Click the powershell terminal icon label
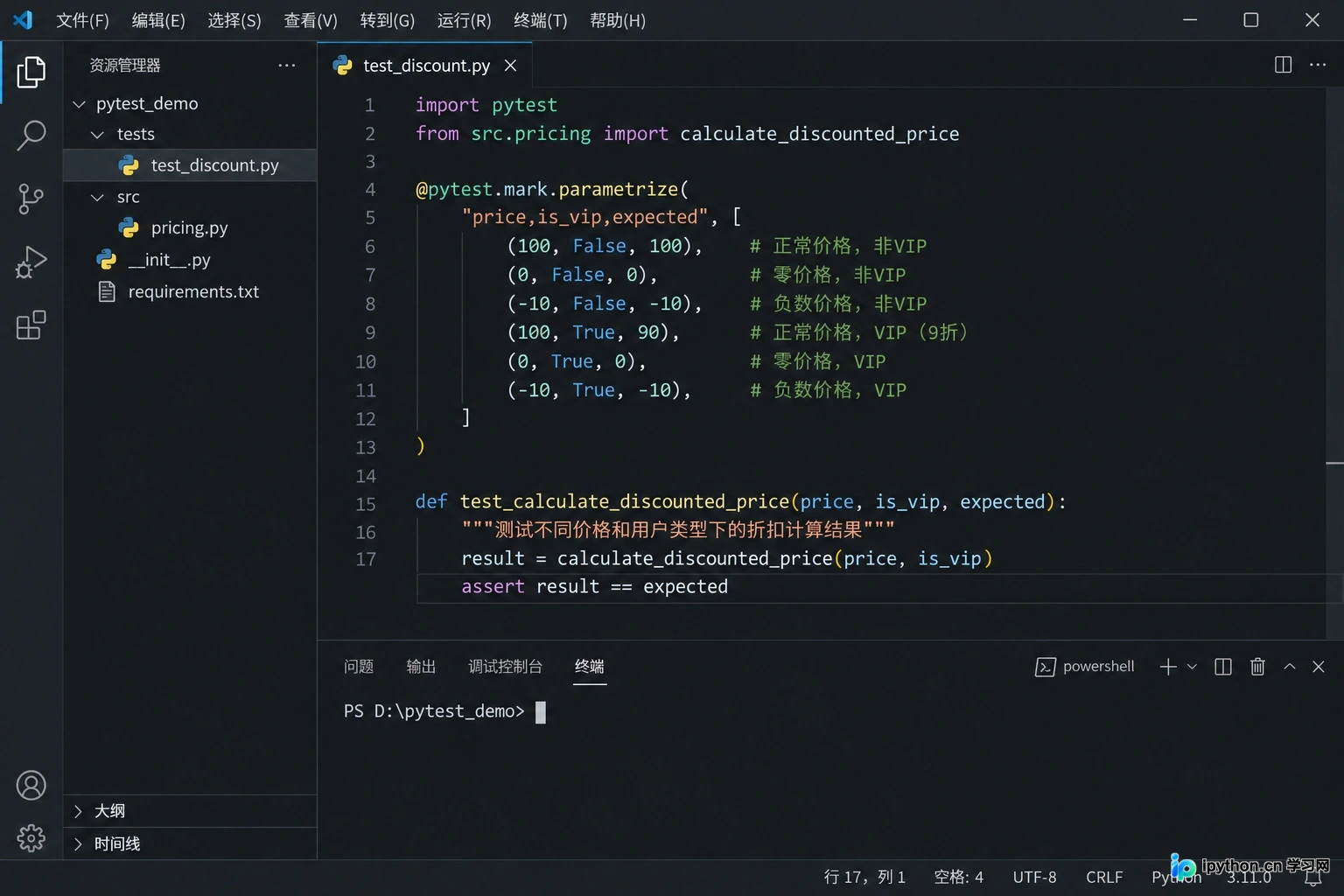 pyautogui.click(x=1084, y=667)
